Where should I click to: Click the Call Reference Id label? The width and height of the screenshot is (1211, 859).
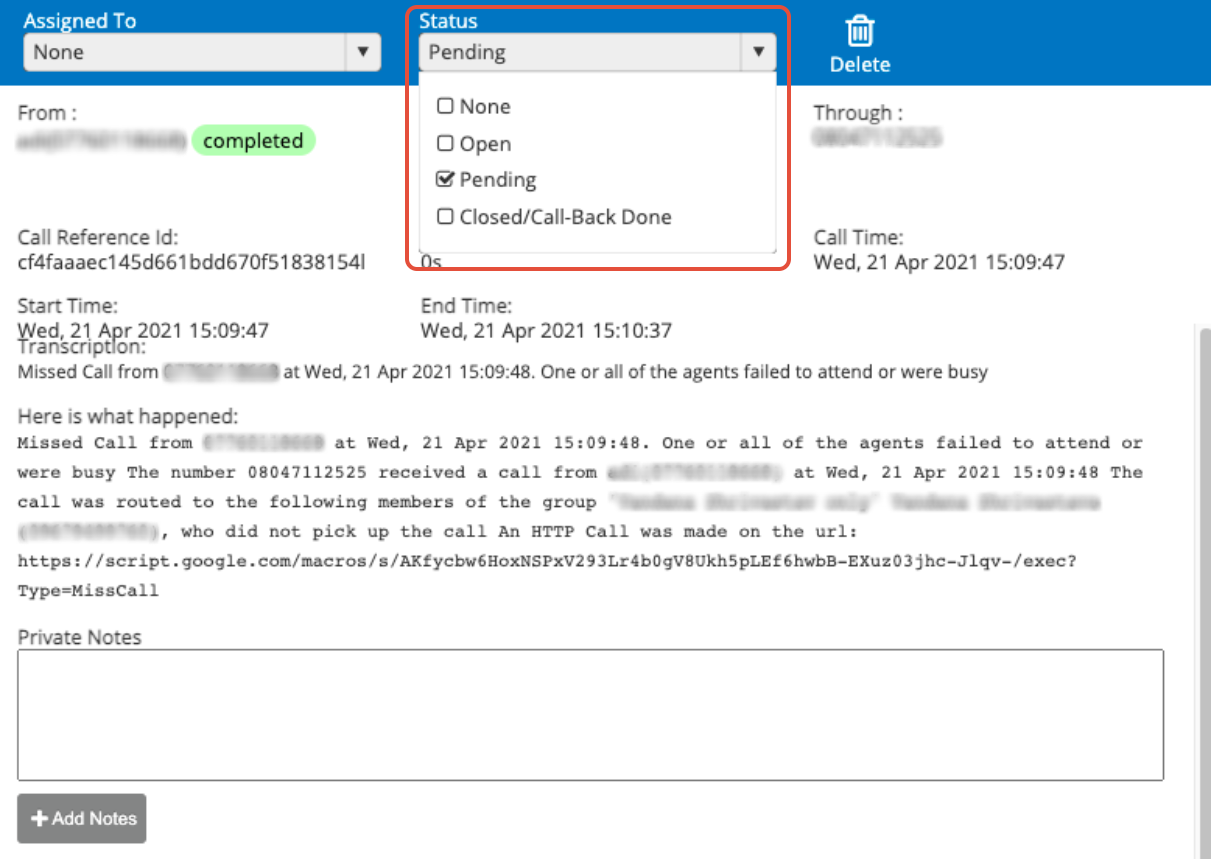pyautogui.click(x=98, y=238)
